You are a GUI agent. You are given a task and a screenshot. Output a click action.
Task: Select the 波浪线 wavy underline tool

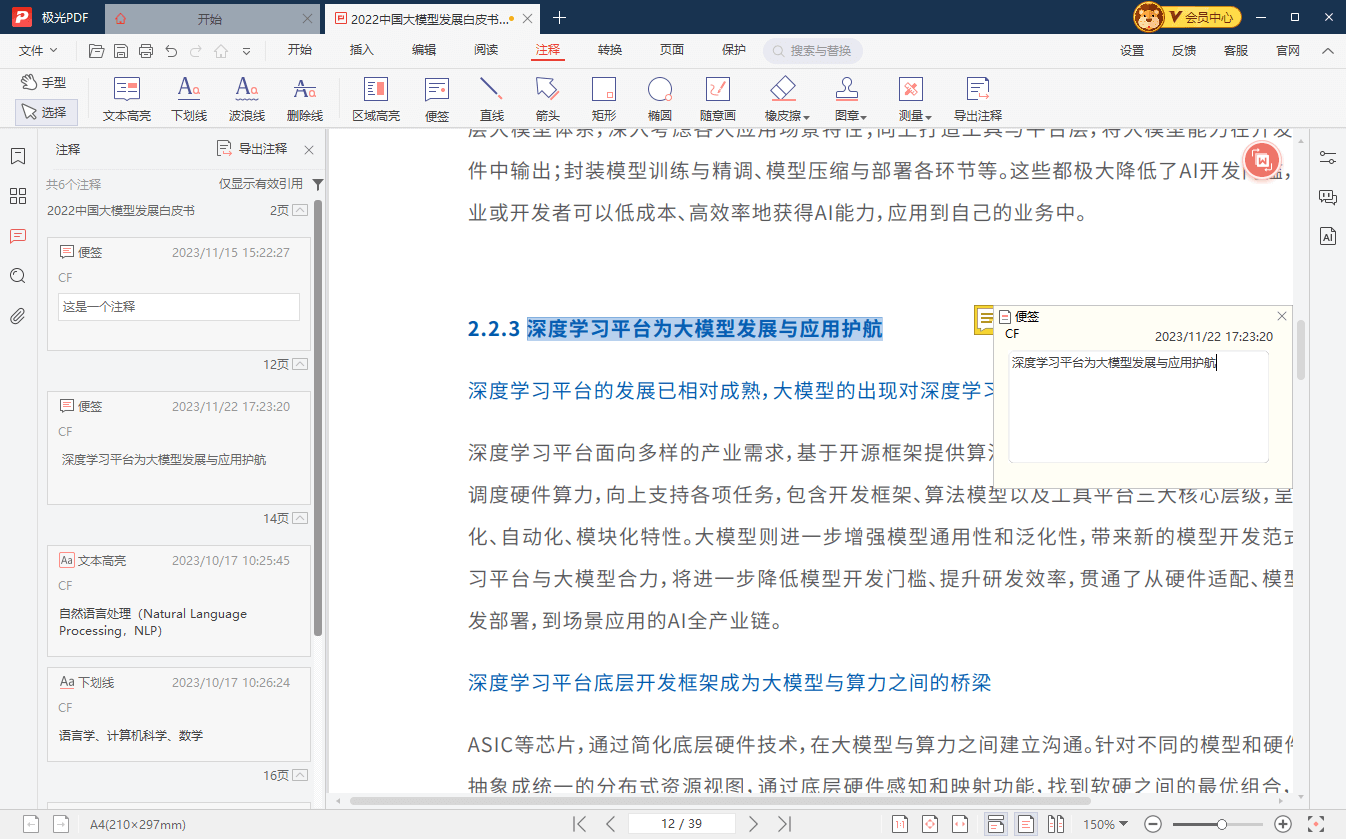pos(246,99)
